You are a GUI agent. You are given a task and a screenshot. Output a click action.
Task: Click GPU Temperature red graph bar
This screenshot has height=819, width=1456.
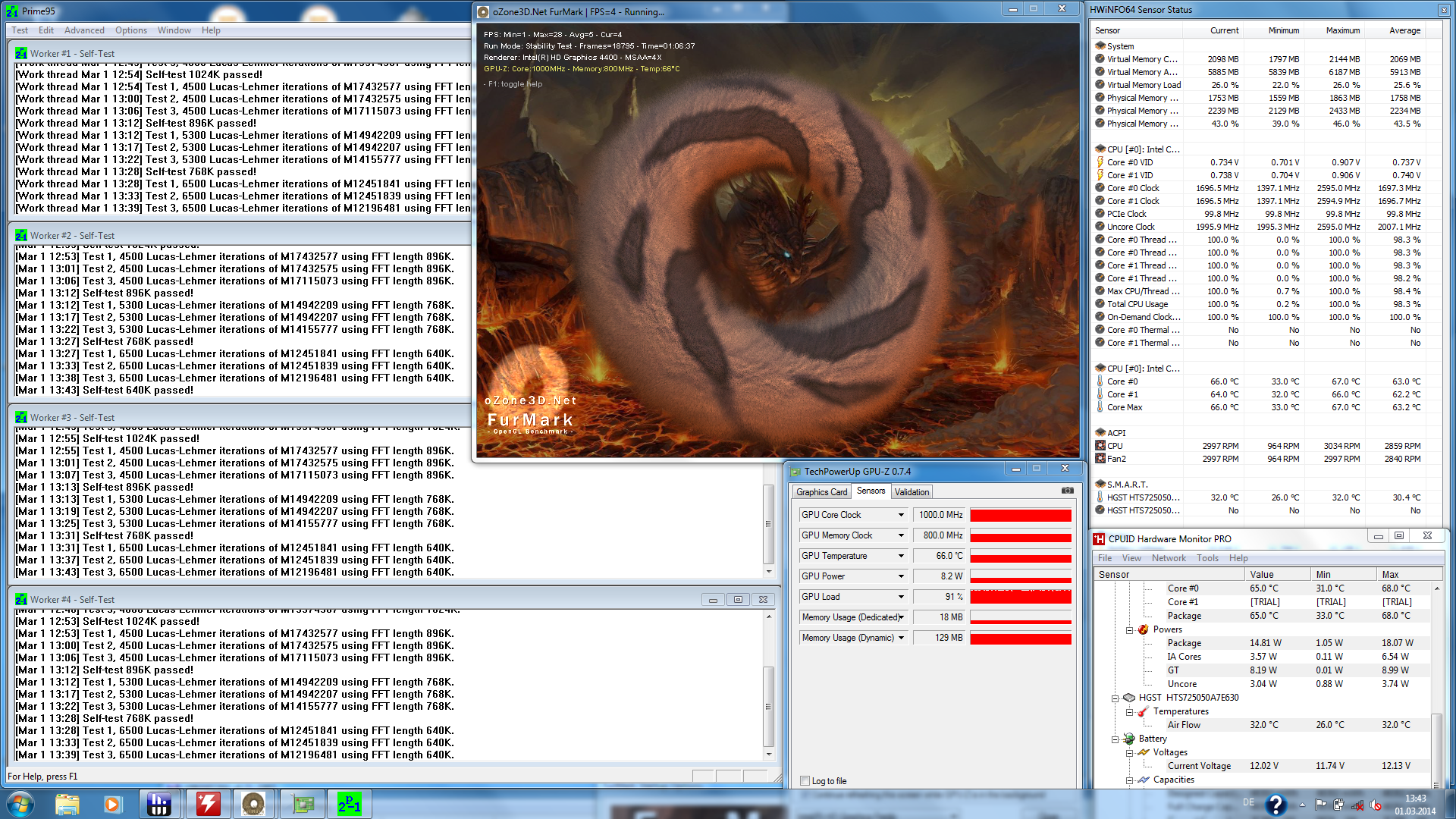(x=1021, y=556)
